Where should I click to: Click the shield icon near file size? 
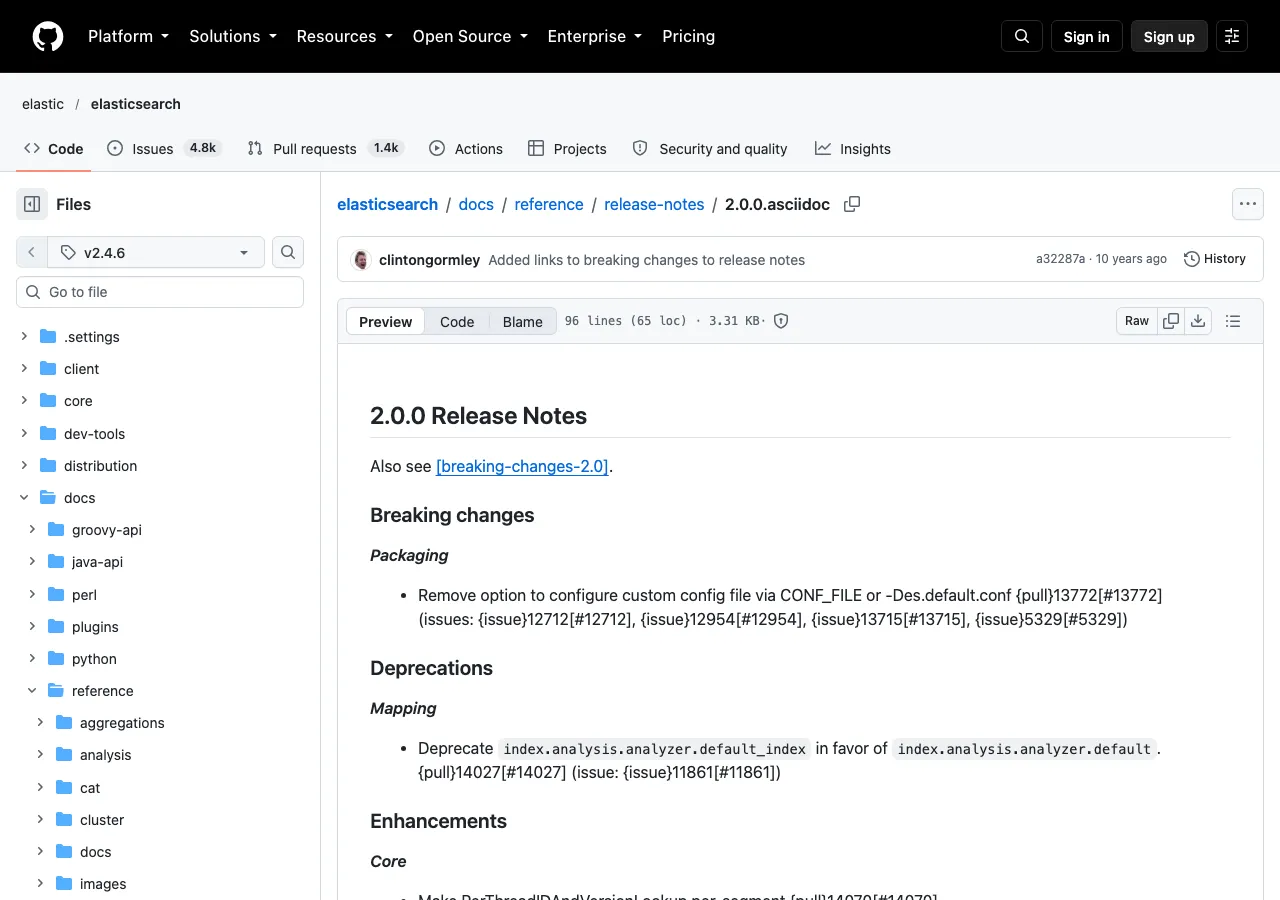pos(782,321)
